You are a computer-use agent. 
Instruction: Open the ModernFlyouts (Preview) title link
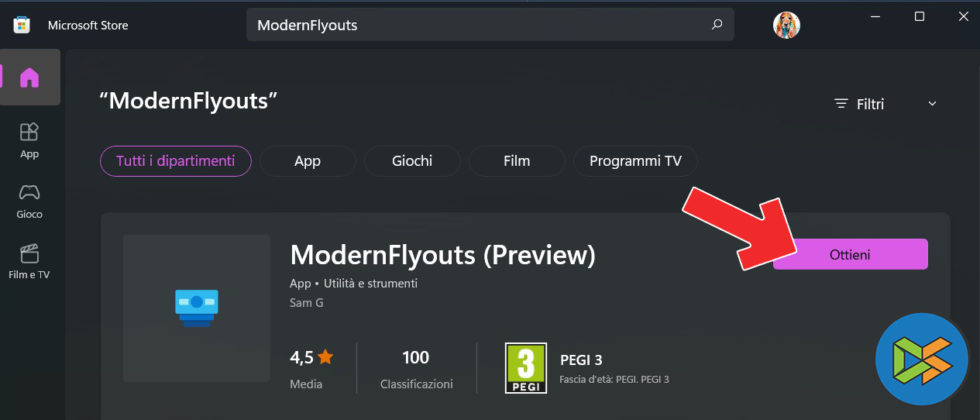[x=442, y=254]
